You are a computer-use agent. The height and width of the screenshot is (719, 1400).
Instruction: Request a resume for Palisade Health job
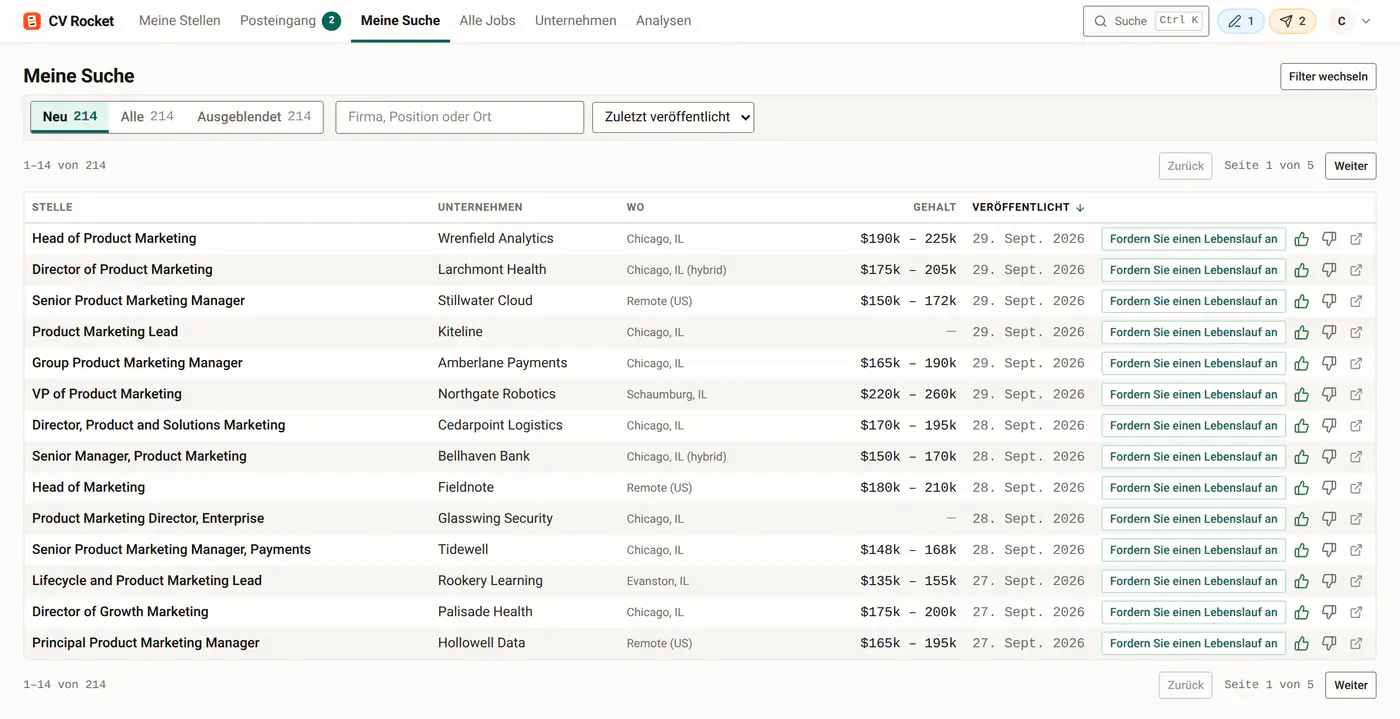1194,612
